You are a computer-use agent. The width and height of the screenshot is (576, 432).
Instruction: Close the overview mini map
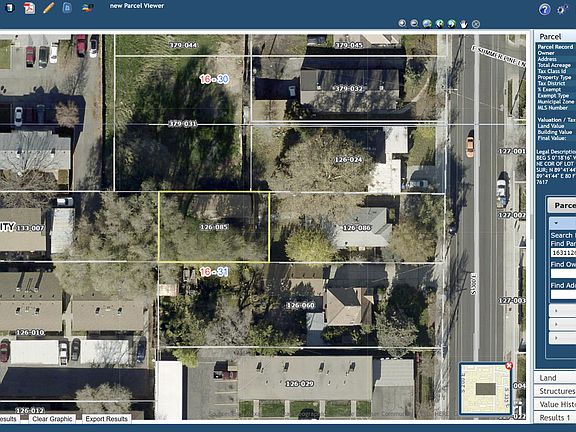(509, 366)
